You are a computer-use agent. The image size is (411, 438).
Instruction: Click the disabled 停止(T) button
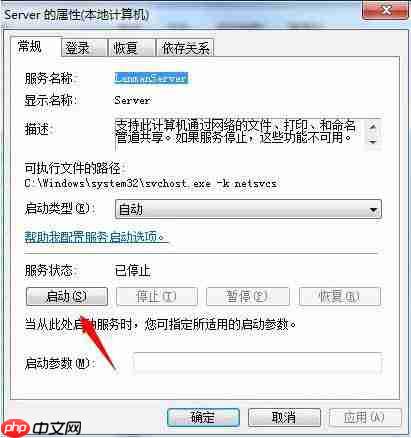coord(157,296)
